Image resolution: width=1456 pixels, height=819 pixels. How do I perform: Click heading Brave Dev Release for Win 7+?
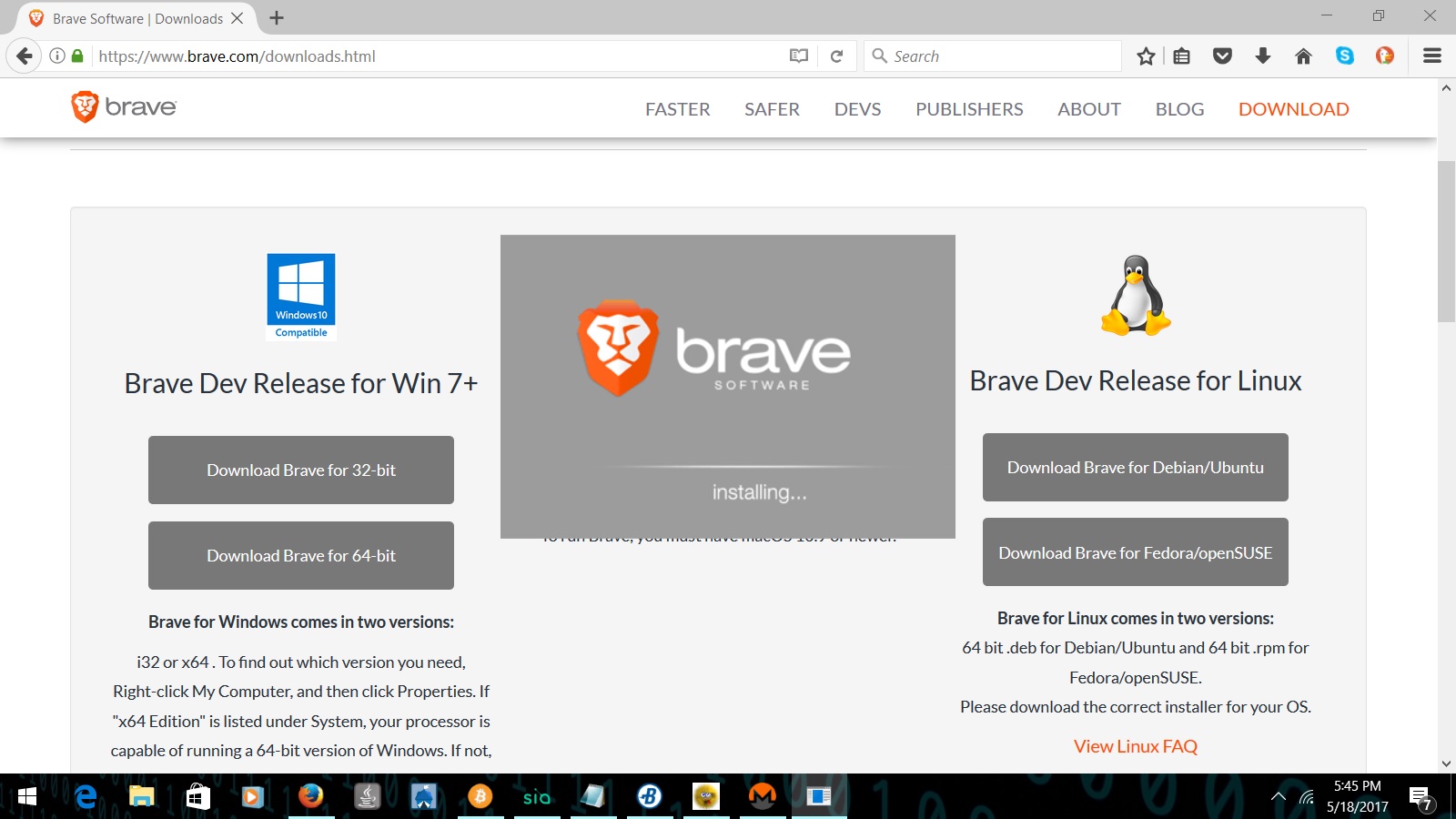coord(301,383)
